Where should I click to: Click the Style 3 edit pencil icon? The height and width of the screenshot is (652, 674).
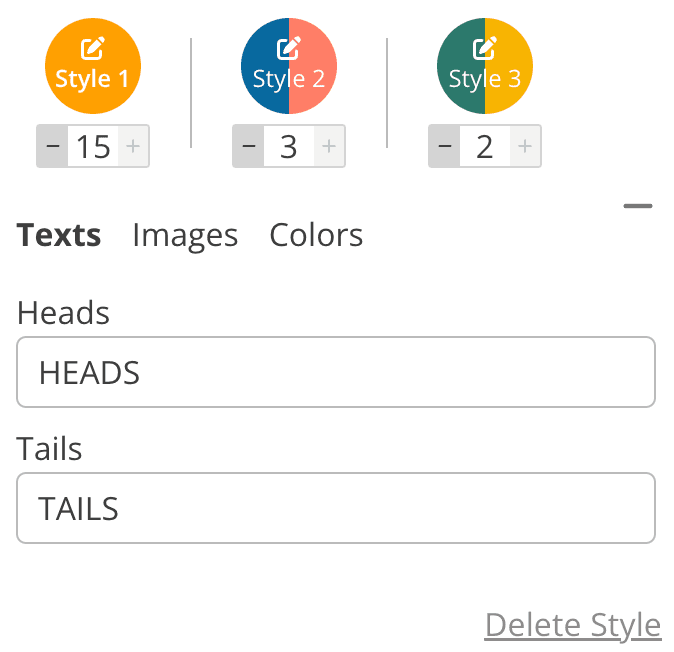pyautogui.click(x=485, y=46)
